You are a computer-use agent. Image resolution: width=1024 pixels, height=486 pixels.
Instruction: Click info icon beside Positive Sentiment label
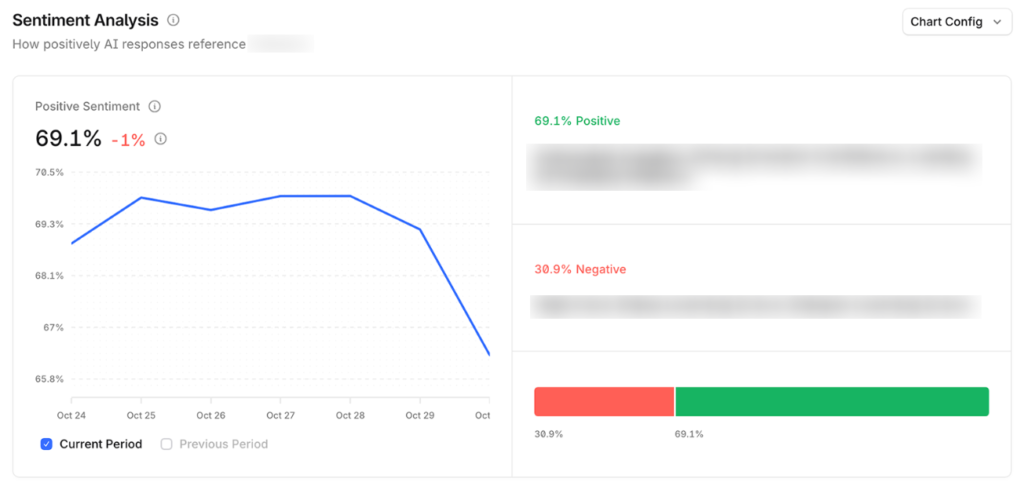(155, 107)
